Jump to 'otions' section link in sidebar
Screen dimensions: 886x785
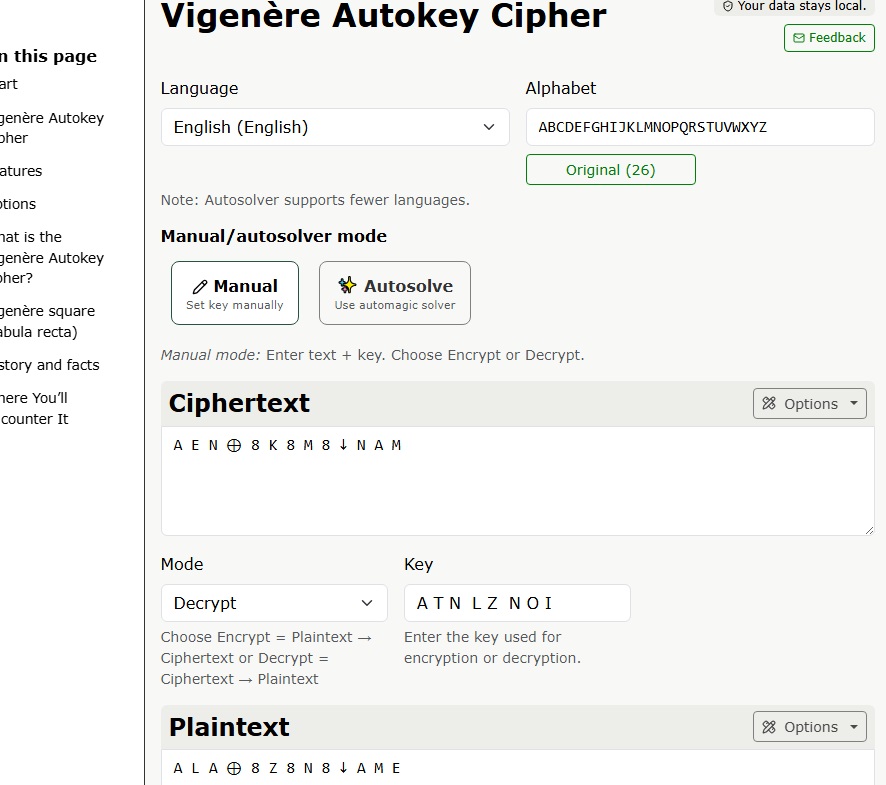coord(18,204)
